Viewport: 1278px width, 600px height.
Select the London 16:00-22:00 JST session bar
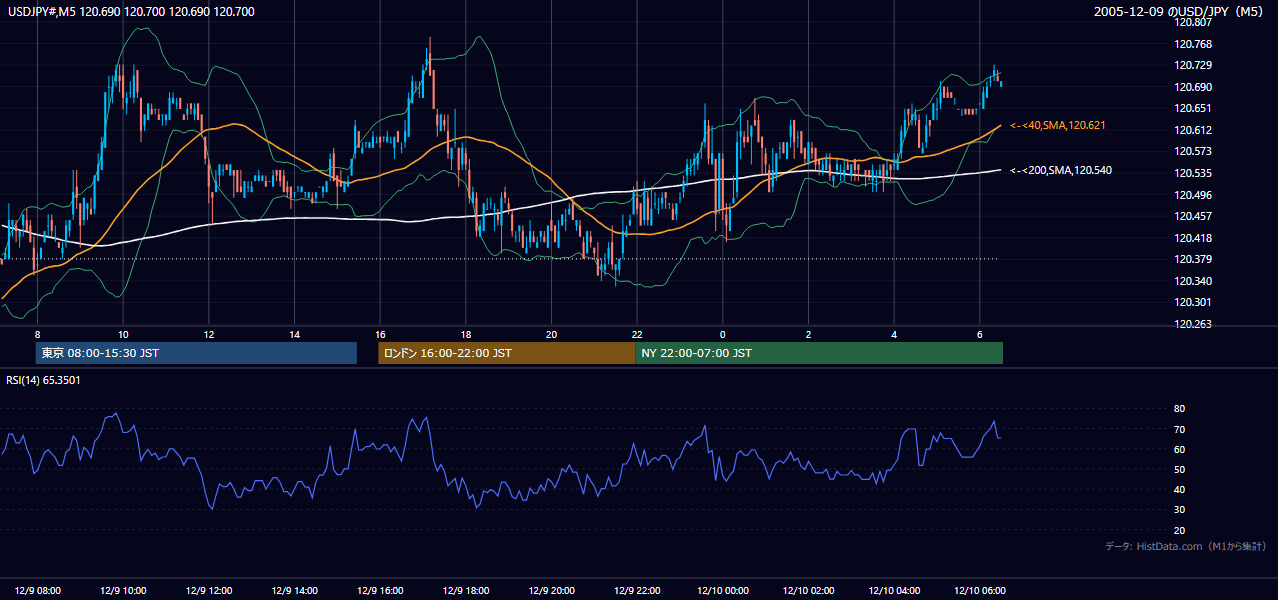coord(506,353)
